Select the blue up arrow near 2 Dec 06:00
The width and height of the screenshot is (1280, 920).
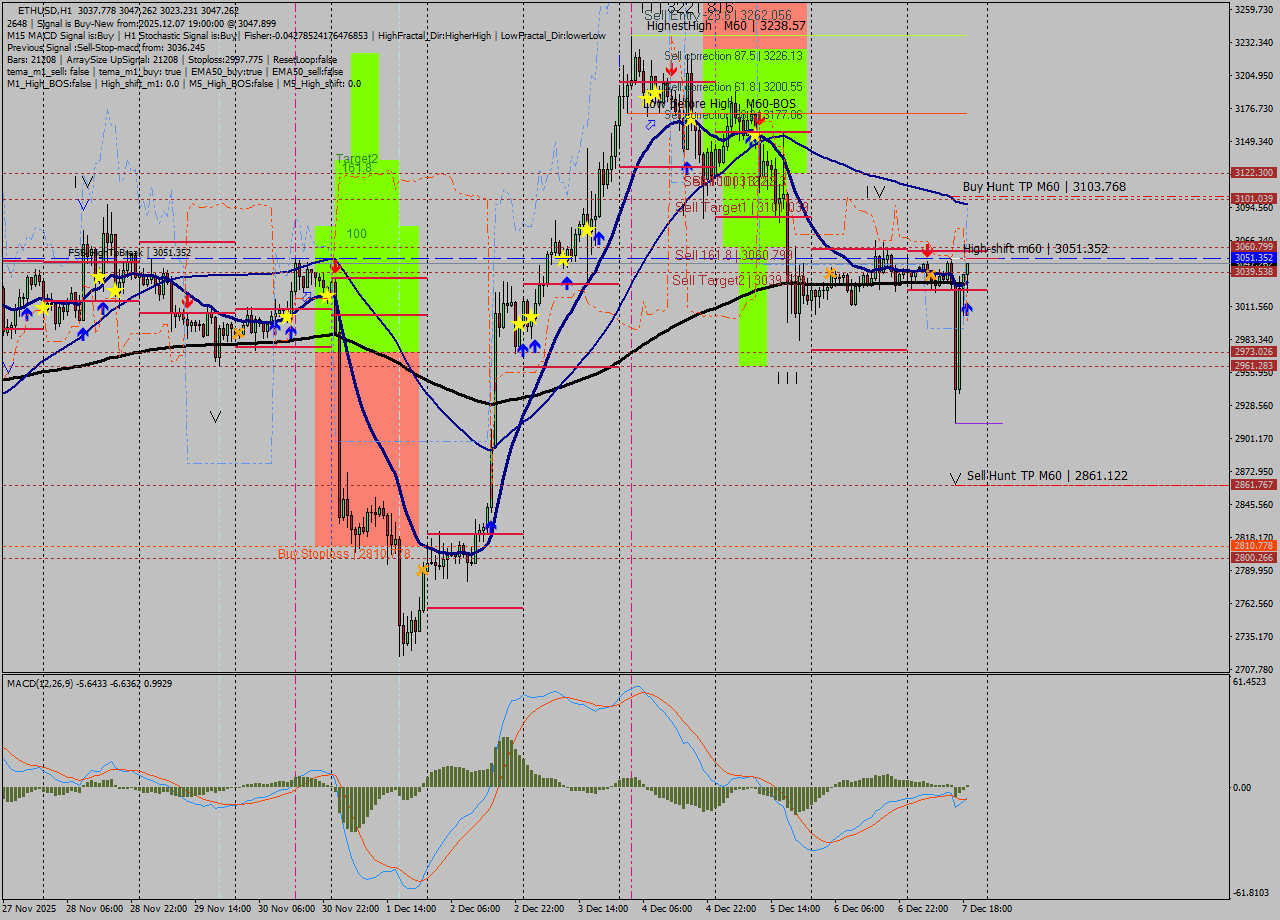pos(491,526)
